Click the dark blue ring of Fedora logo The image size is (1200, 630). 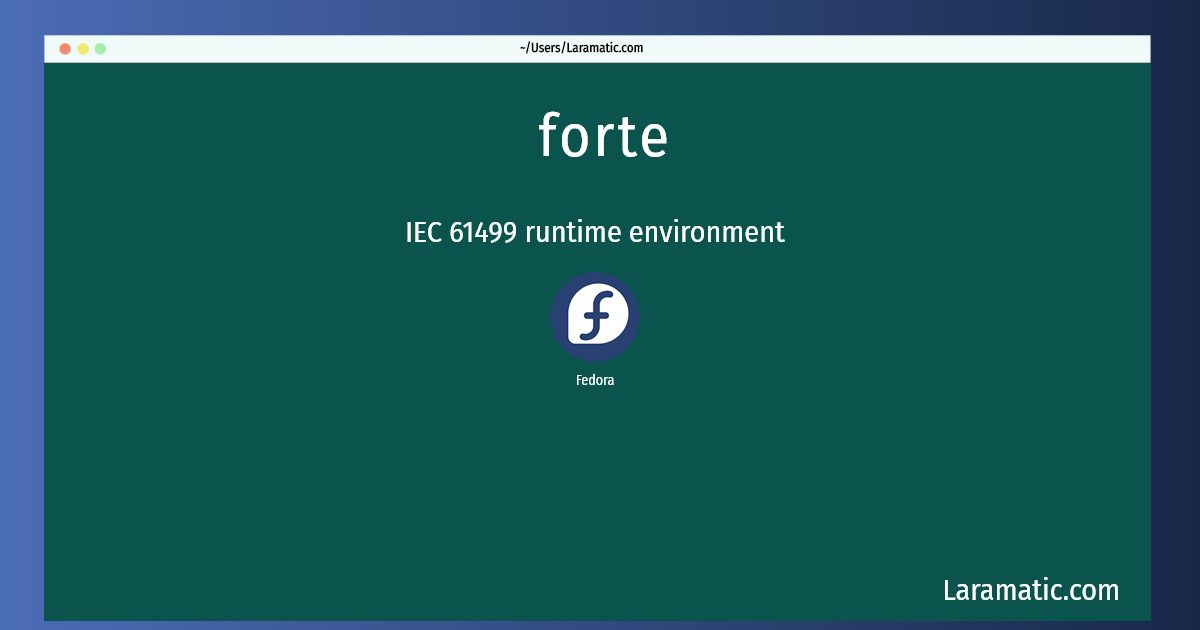pyautogui.click(x=557, y=317)
